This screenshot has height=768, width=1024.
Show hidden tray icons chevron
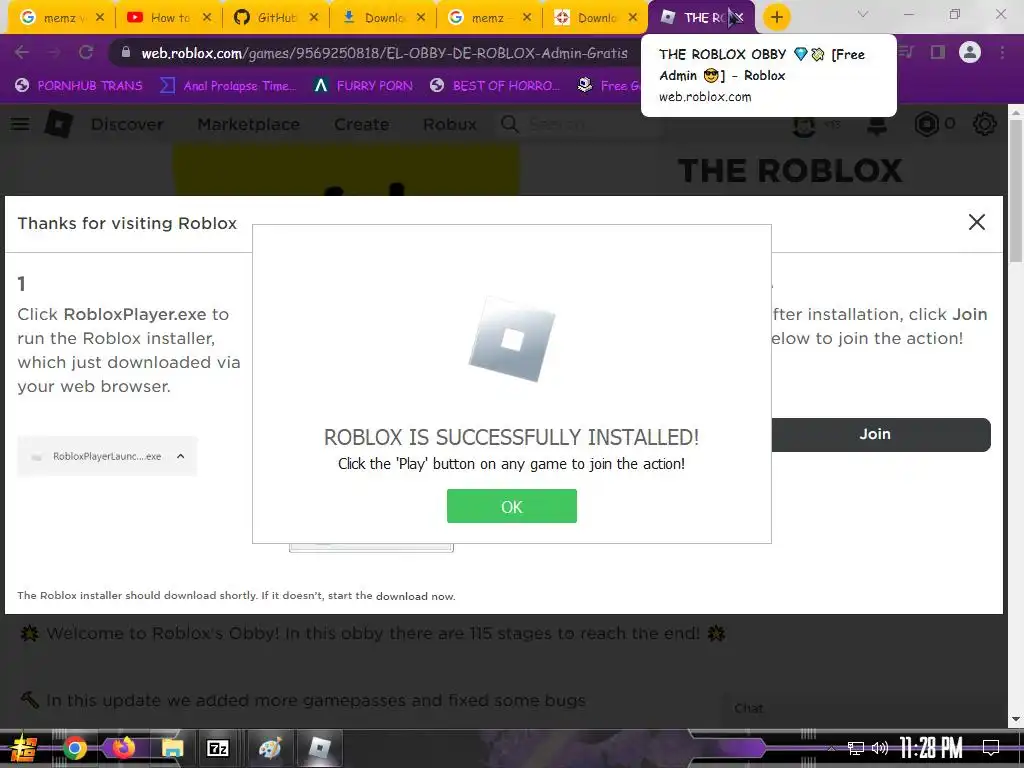[831, 748]
